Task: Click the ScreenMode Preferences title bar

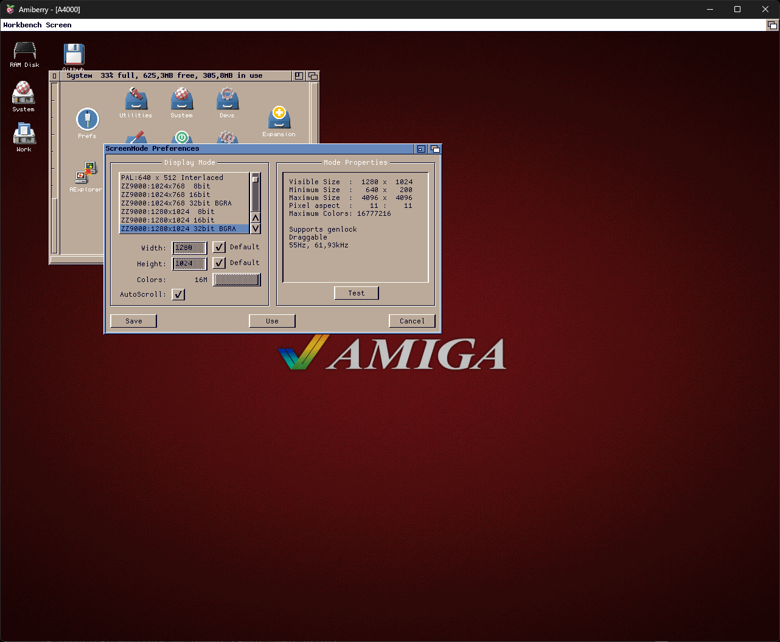Action: click(259, 149)
